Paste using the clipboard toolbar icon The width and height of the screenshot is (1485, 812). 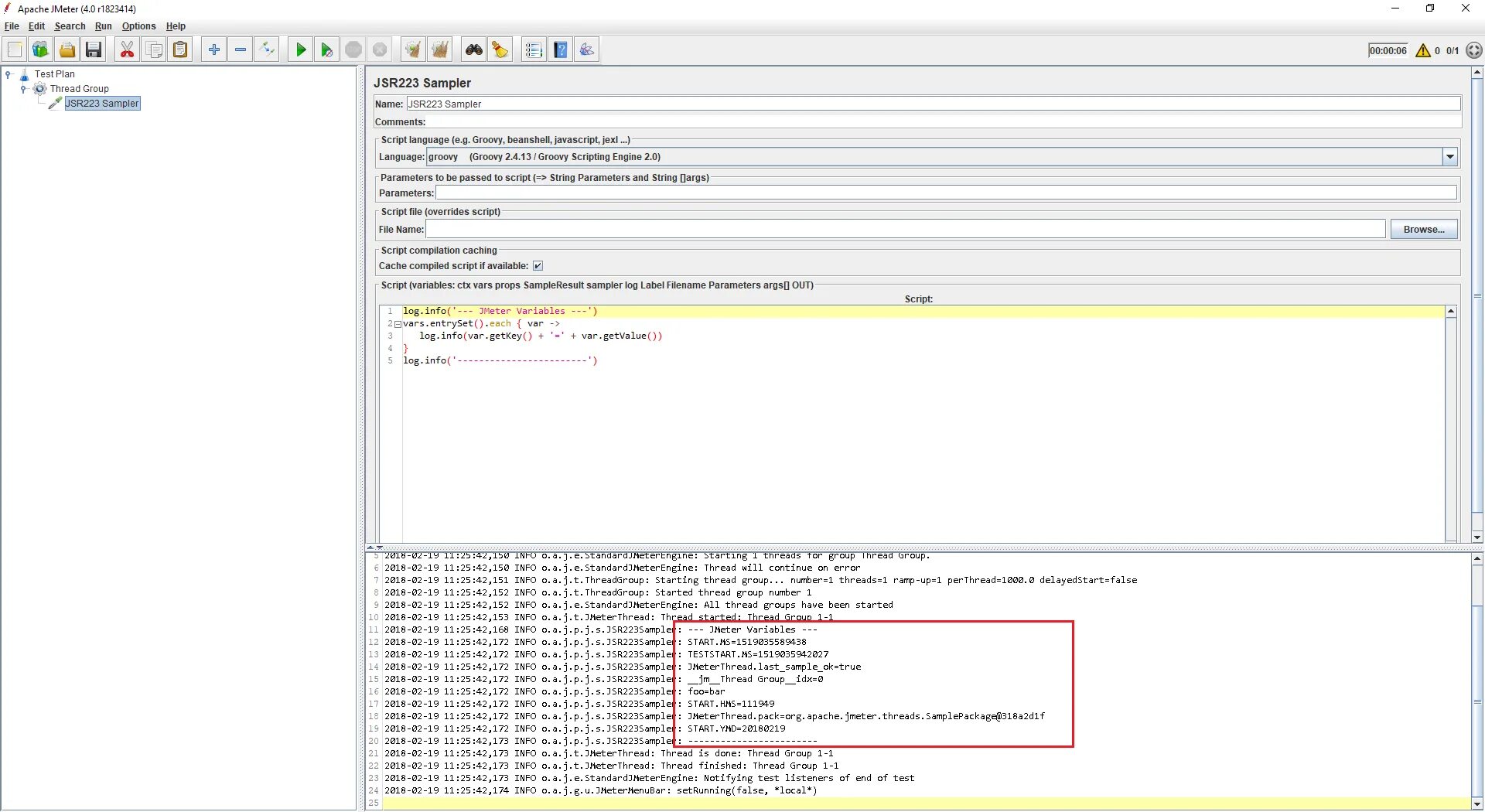180,50
